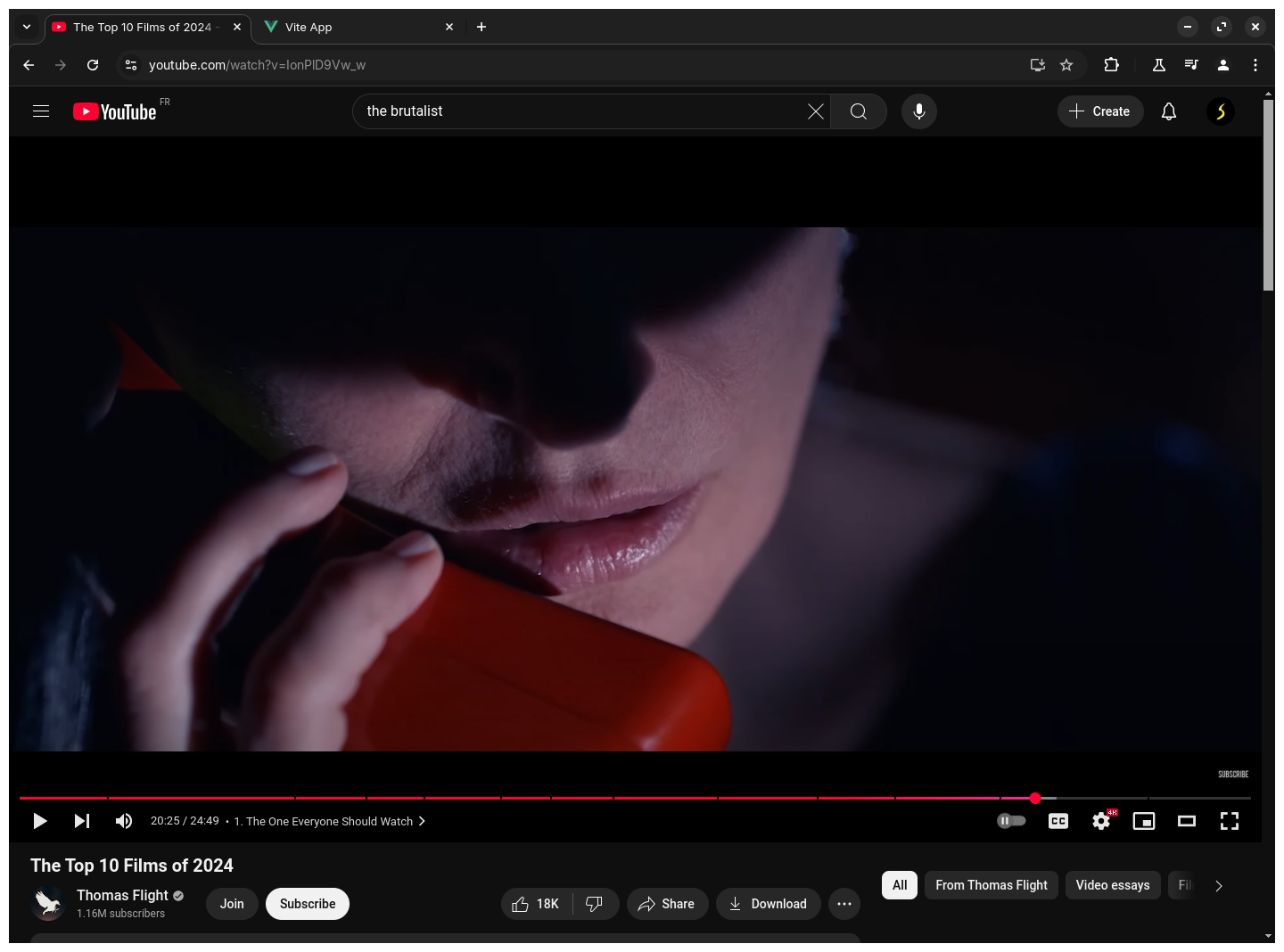Click the voice search microphone icon
This screenshot has width=1284, height=952.
tap(918, 111)
